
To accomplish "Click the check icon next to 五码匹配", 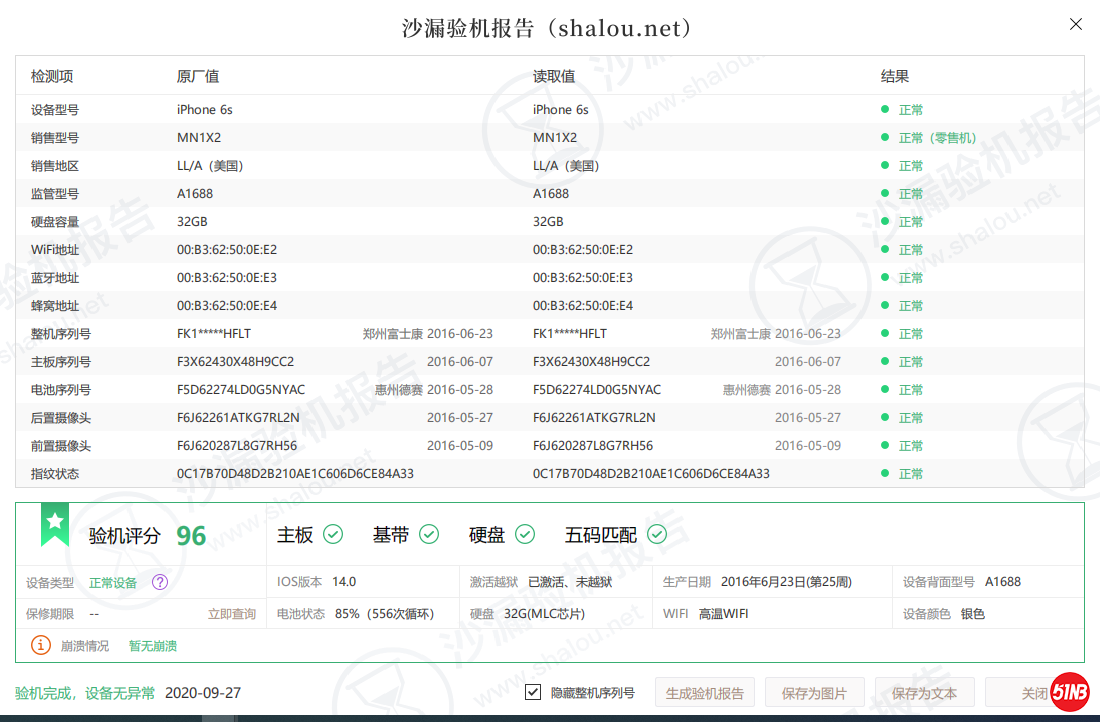I will click(657, 535).
